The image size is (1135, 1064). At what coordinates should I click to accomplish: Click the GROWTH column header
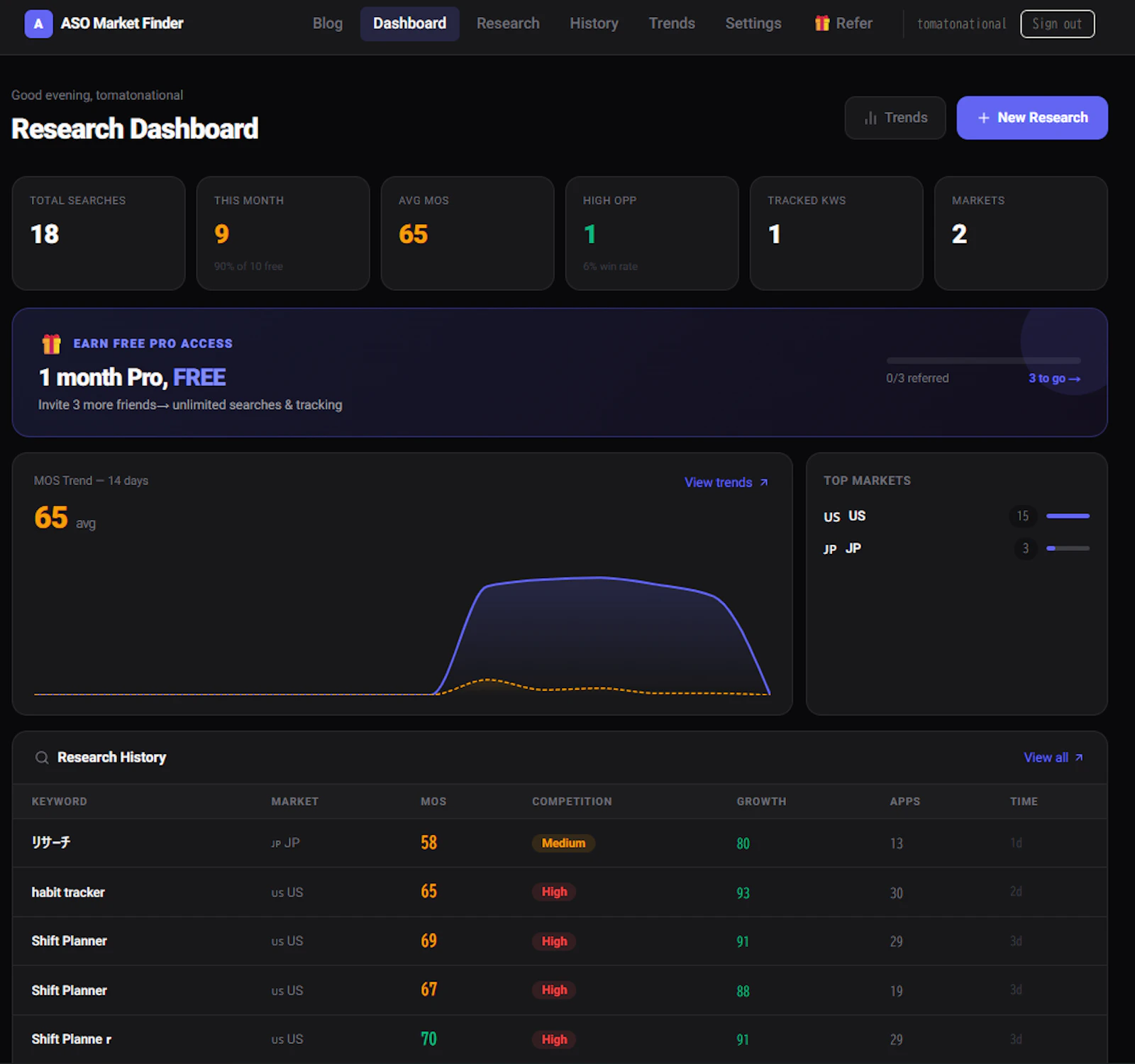tap(761, 802)
